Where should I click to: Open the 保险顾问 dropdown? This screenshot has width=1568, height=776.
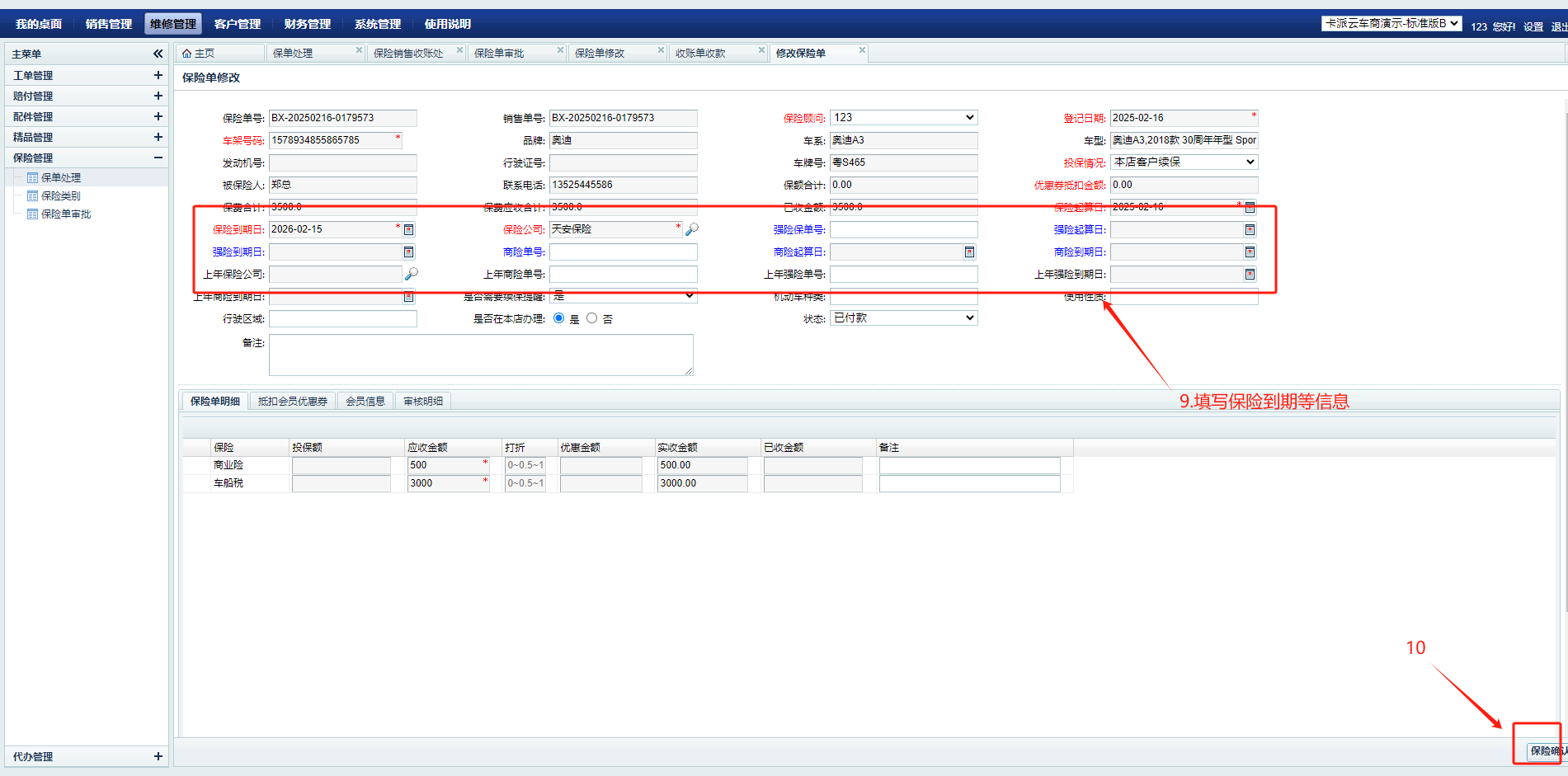pos(903,118)
